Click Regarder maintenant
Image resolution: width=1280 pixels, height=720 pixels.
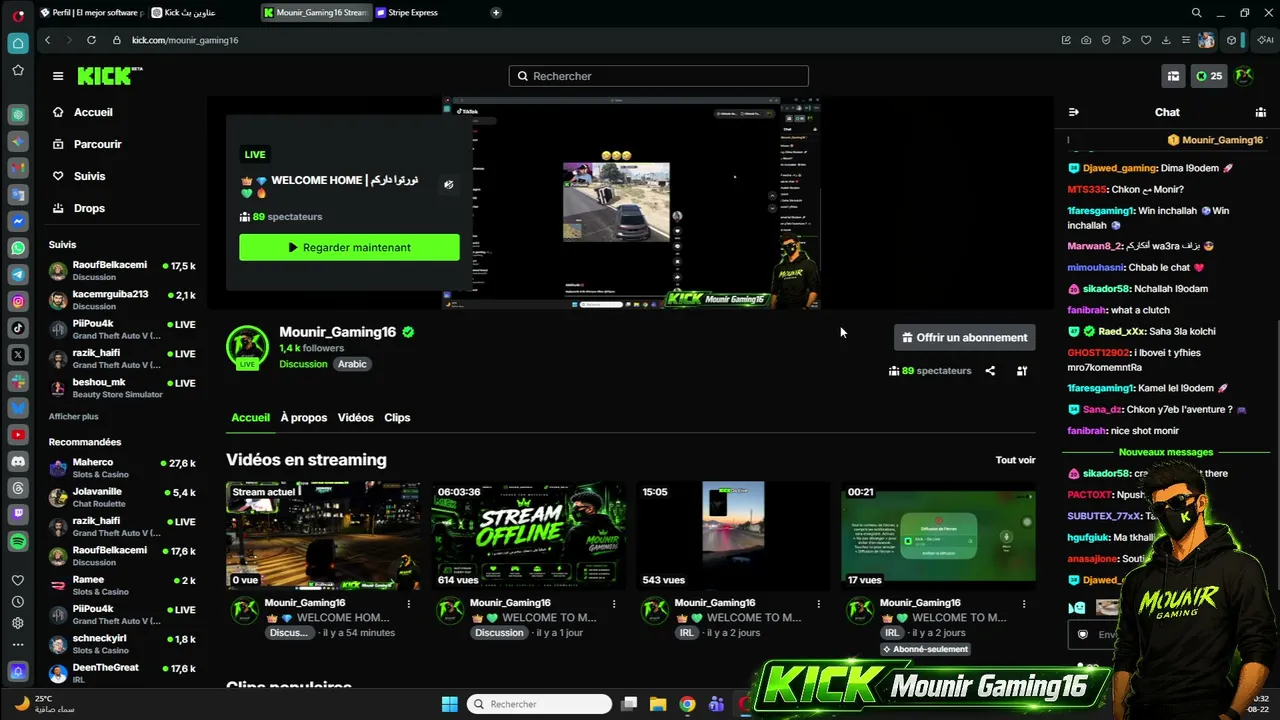coord(349,247)
